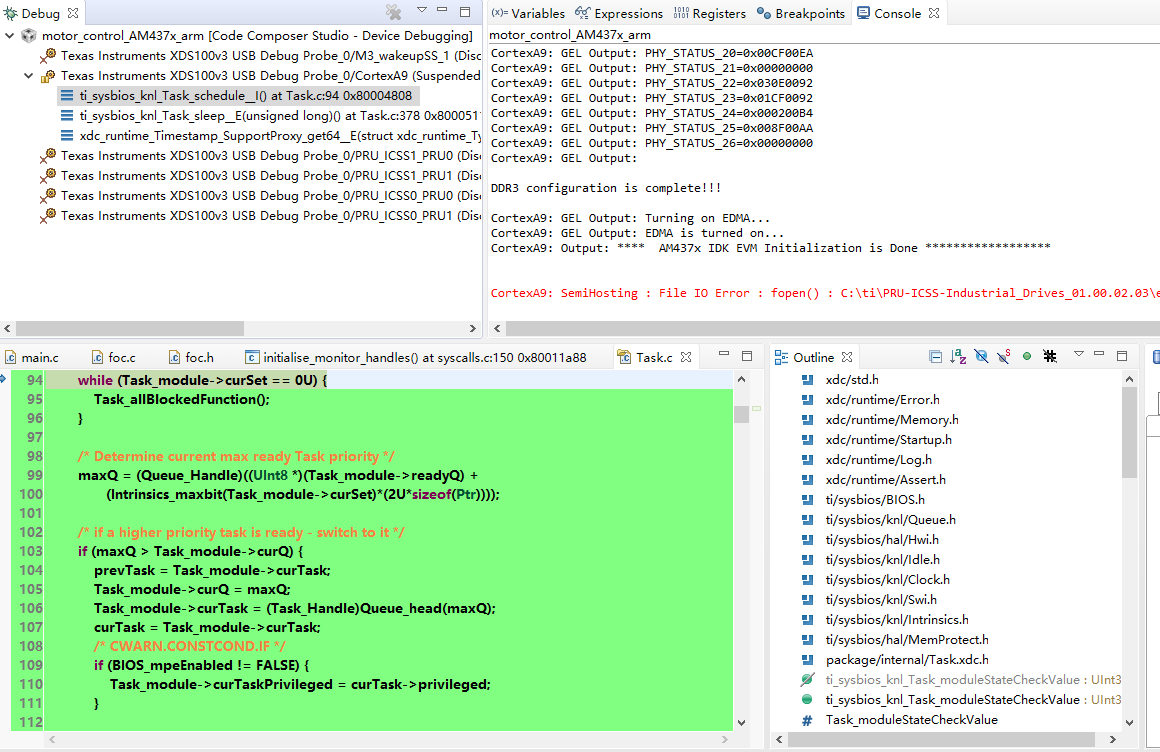Close the Console tab

pos(934,13)
